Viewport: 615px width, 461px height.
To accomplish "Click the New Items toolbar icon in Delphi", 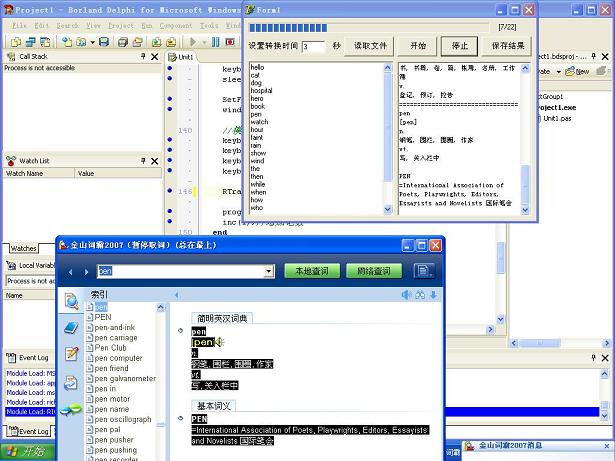I will [67, 42].
